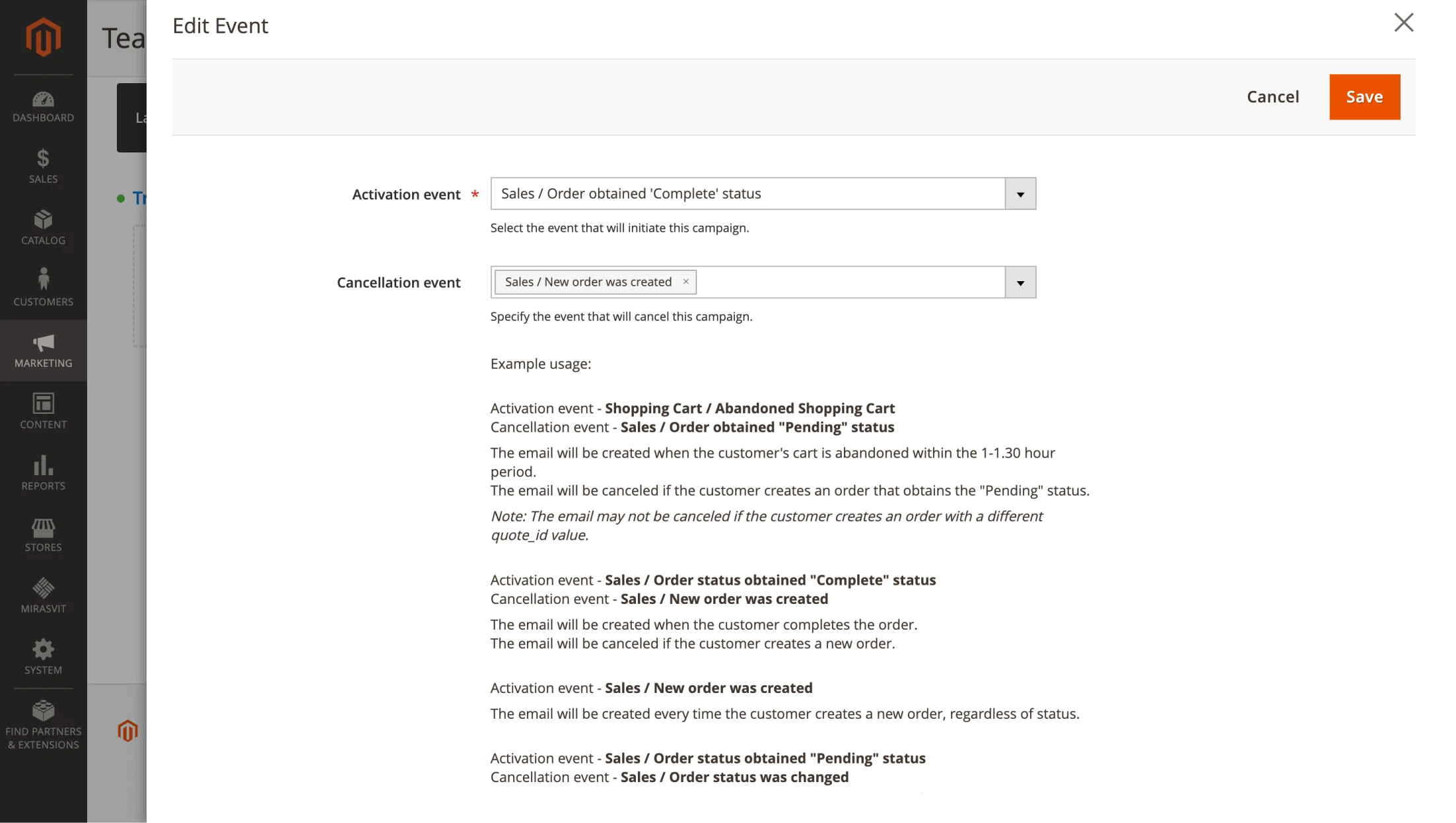Click the Customers section icon
The width and height of the screenshot is (1456, 823).
click(42, 280)
